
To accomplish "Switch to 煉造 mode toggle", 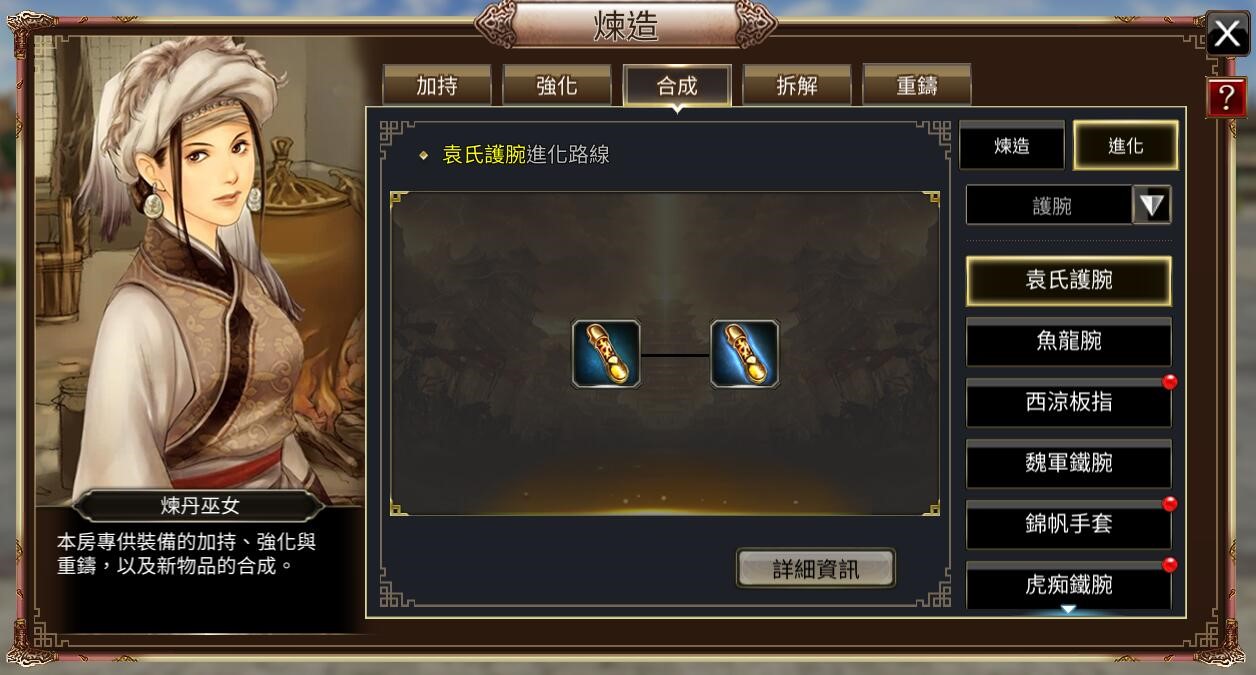I will (x=1012, y=146).
